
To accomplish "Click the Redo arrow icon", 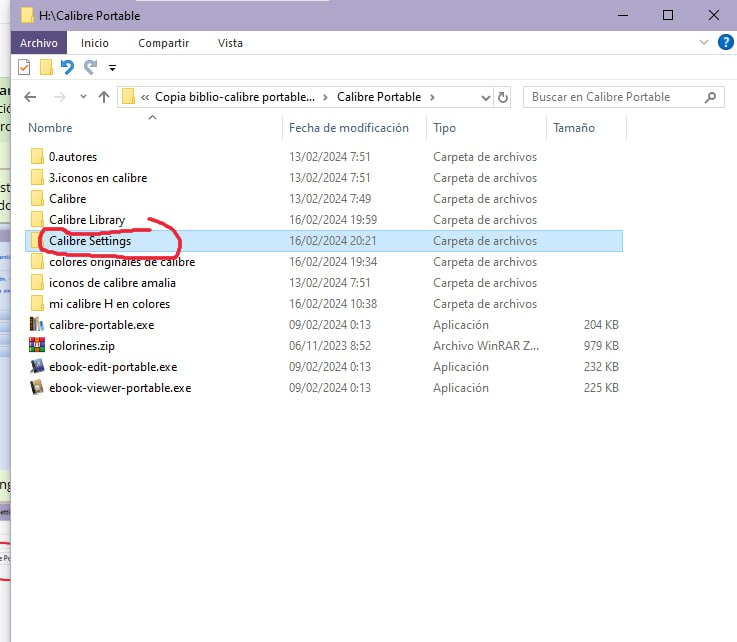I will point(90,68).
